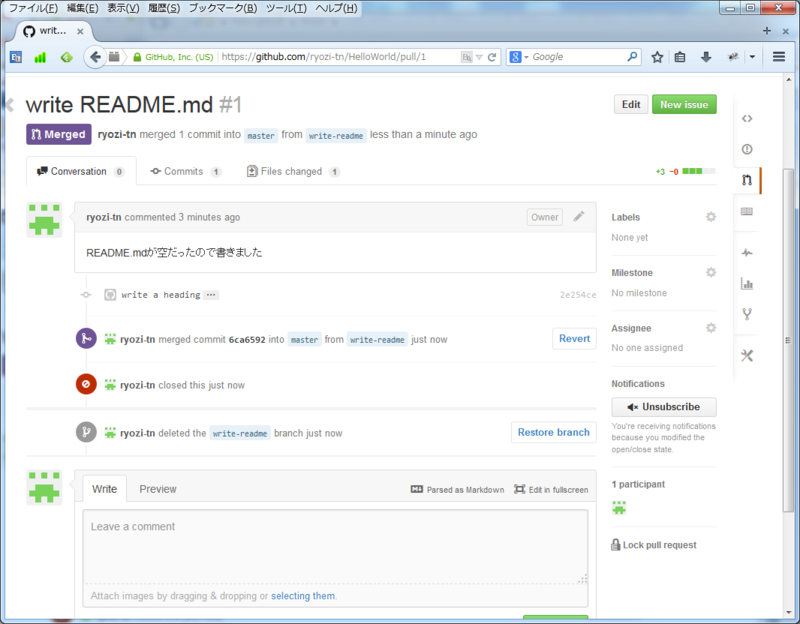Open dropdown arrow next to addon icon
The height and width of the screenshot is (624, 800).
[753, 57]
